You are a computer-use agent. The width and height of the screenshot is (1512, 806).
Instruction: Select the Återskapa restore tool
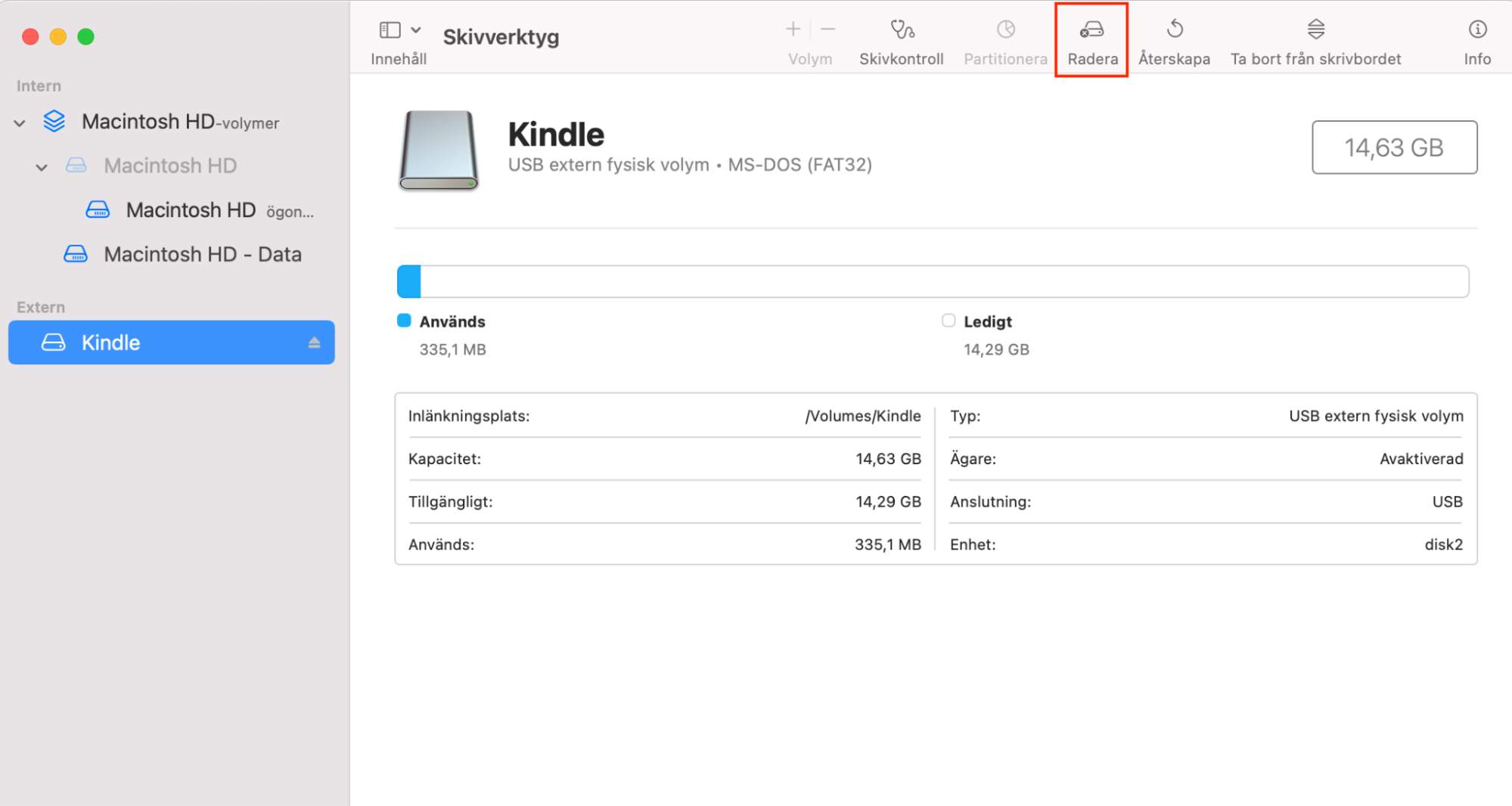[x=1174, y=42]
